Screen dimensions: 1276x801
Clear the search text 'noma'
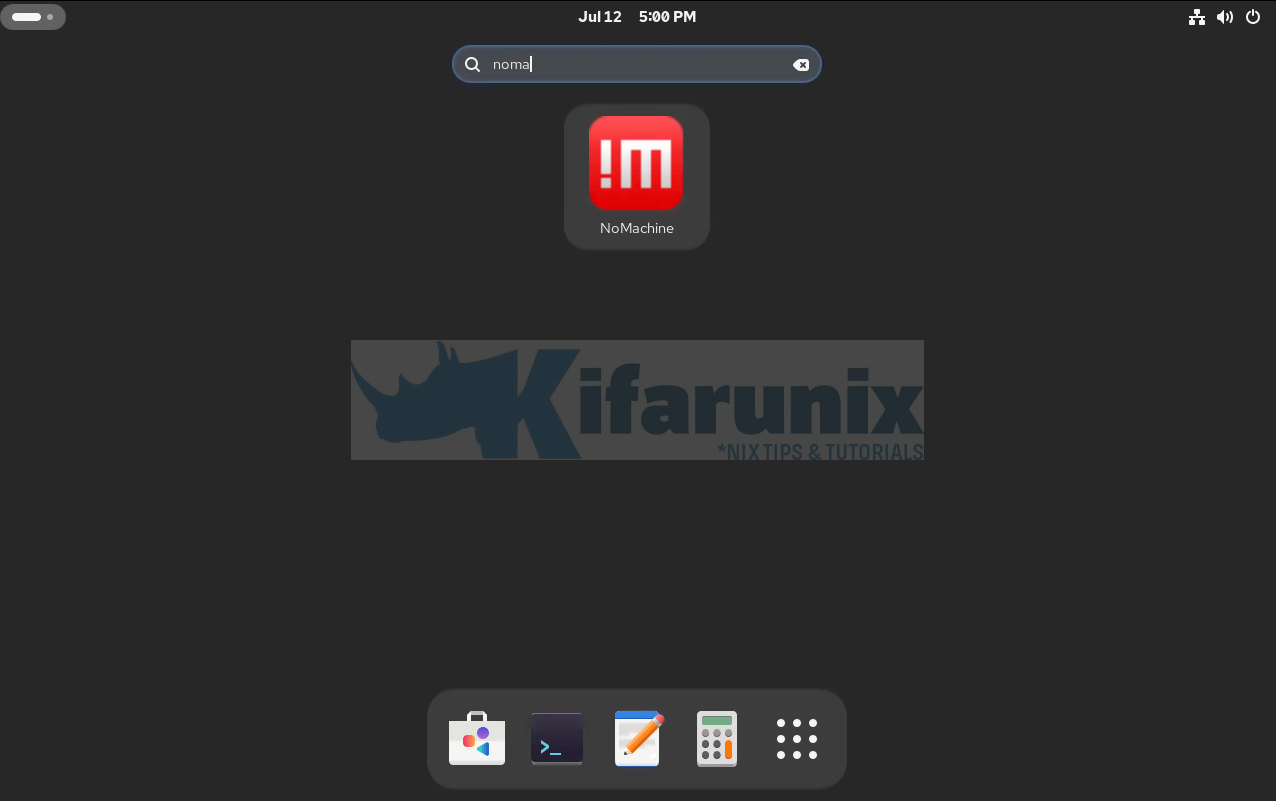(801, 65)
